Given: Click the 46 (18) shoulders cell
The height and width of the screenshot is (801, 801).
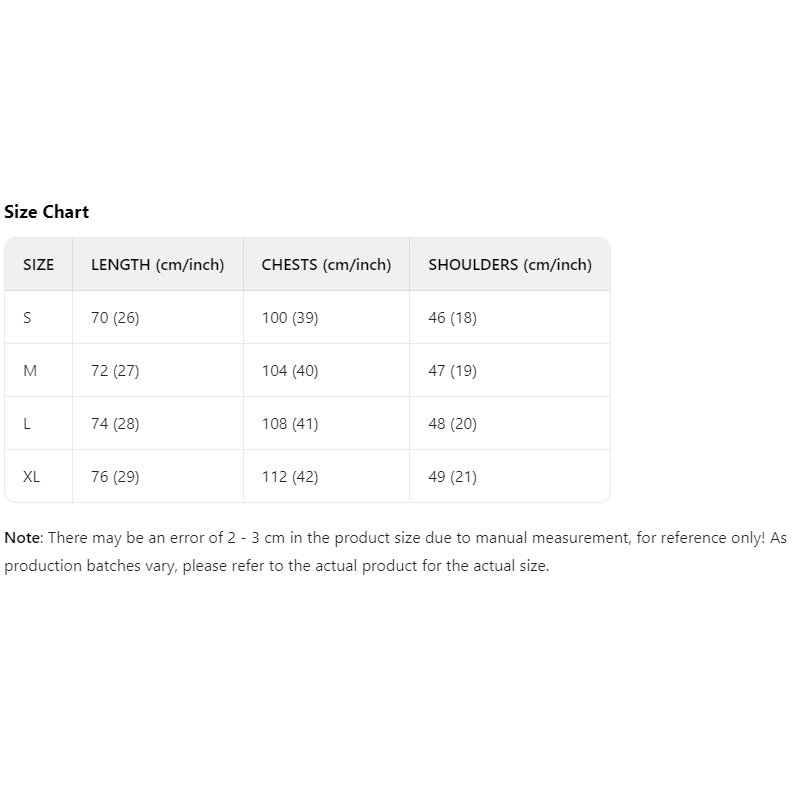Looking at the screenshot, I should 453,318.
